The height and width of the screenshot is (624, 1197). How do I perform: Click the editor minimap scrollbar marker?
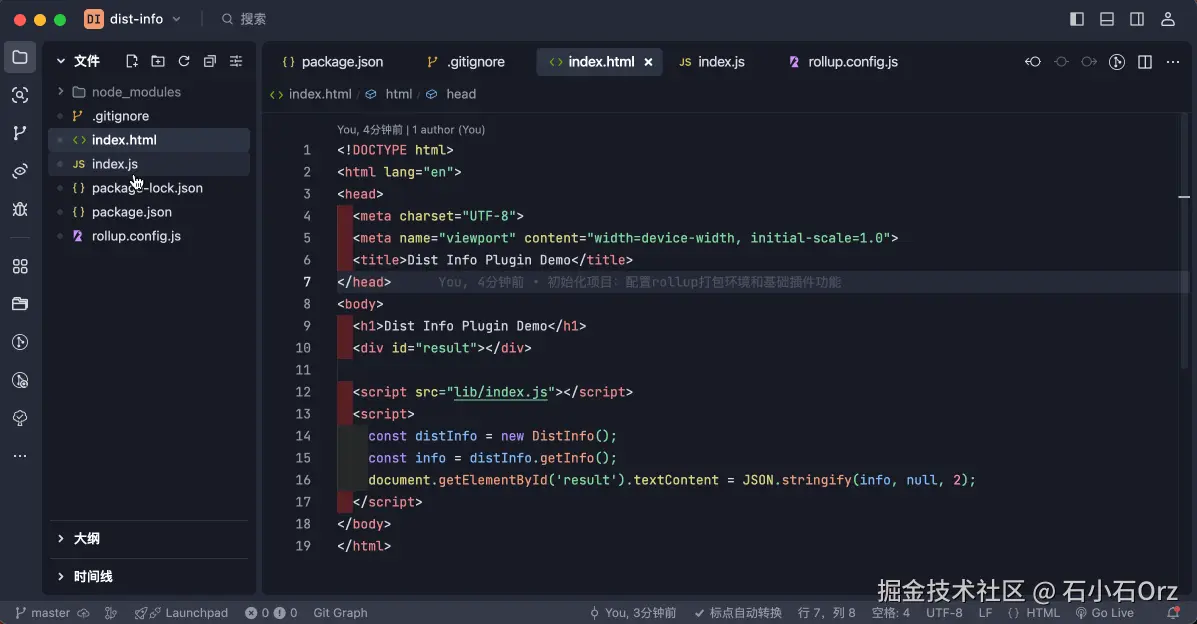click(1184, 197)
